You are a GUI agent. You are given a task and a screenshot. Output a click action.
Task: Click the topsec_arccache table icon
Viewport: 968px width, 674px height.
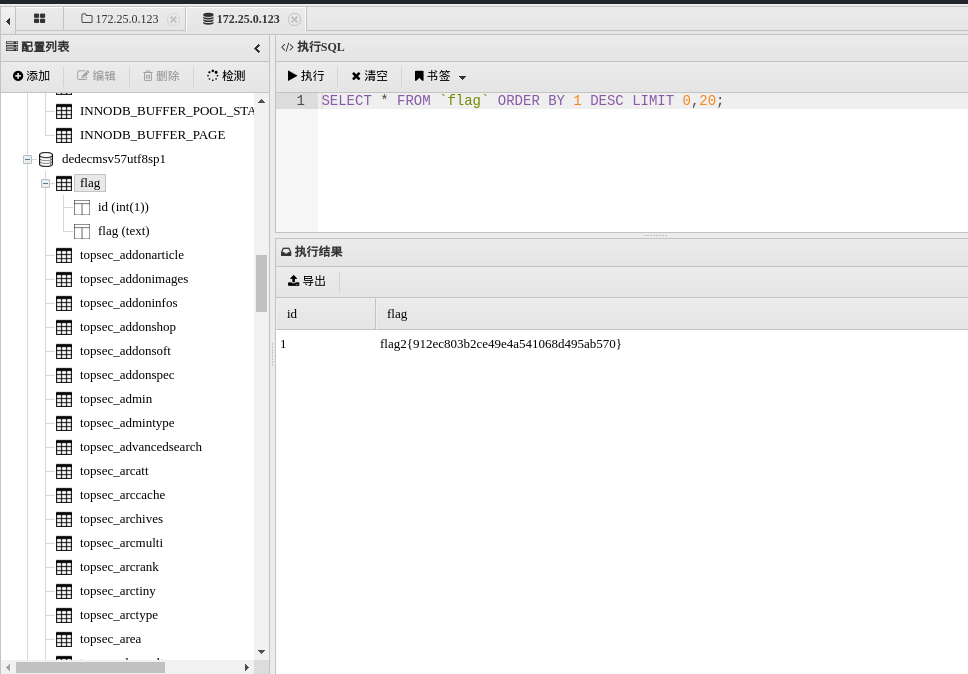[x=64, y=495]
